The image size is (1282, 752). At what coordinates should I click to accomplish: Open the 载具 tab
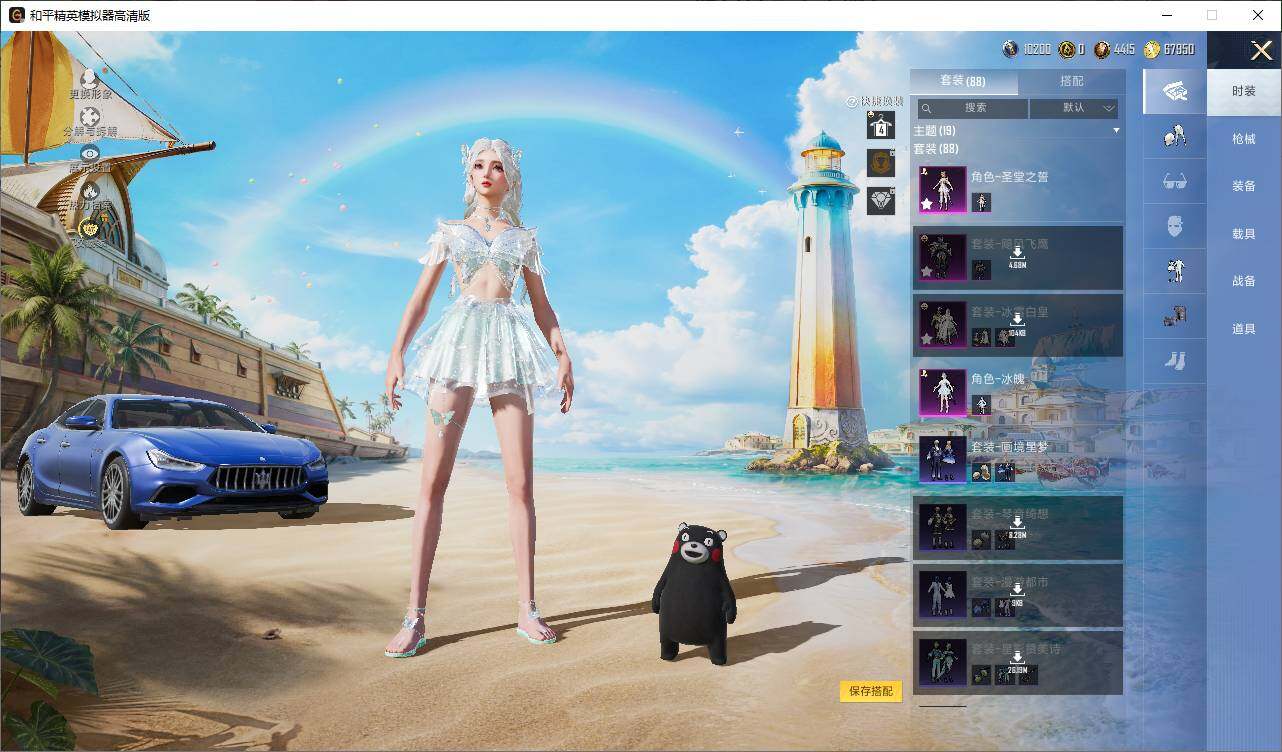point(1244,234)
